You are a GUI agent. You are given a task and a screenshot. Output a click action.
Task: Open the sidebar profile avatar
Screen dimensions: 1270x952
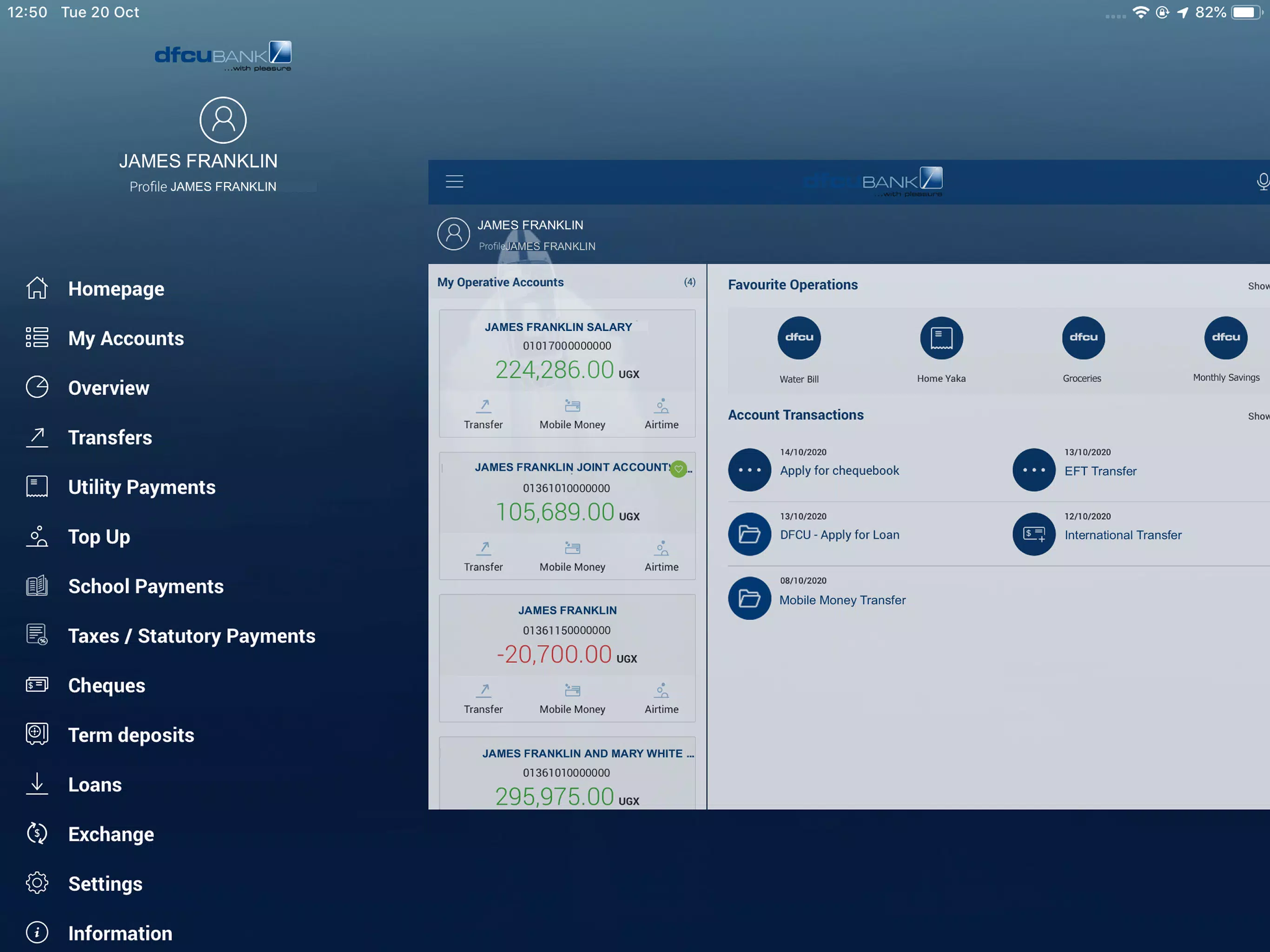click(223, 120)
